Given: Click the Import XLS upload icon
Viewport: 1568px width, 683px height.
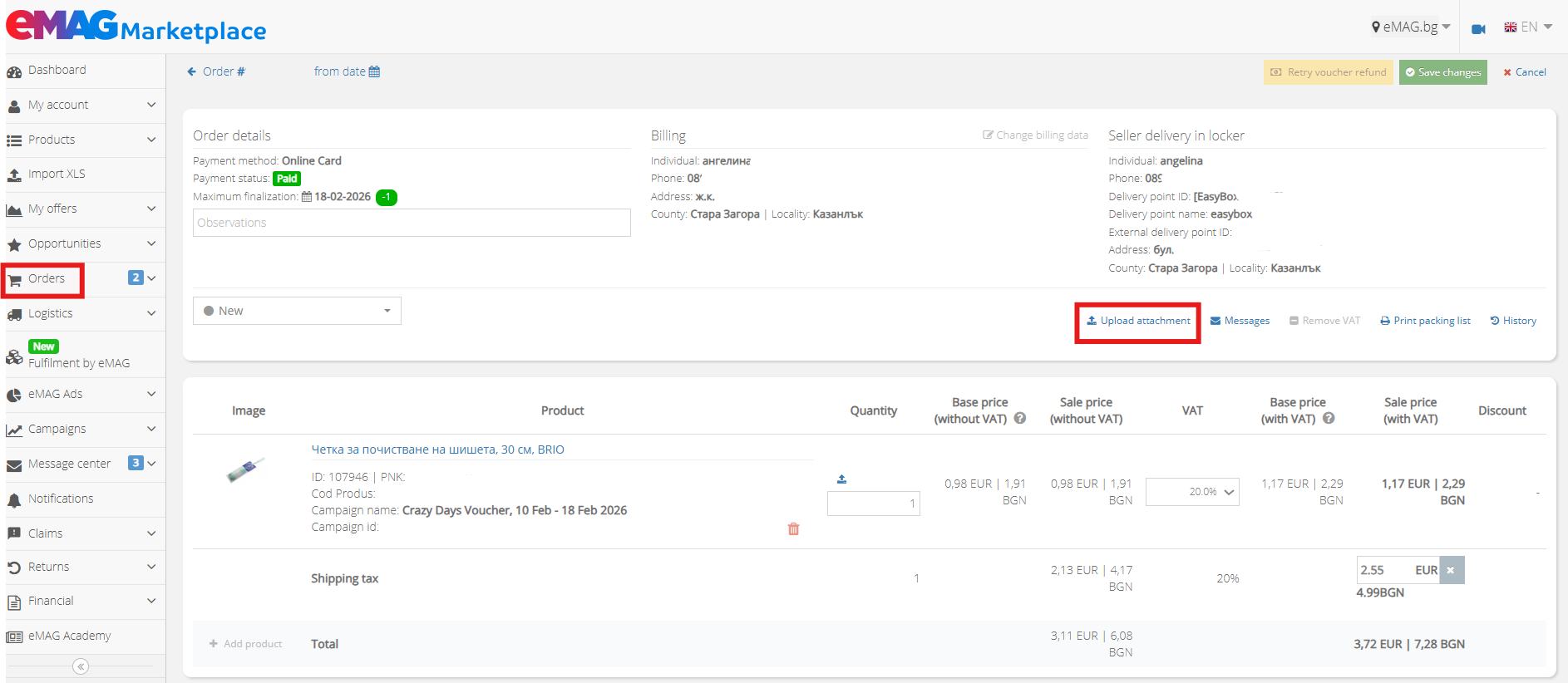Looking at the screenshot, I should coord(14,175).
